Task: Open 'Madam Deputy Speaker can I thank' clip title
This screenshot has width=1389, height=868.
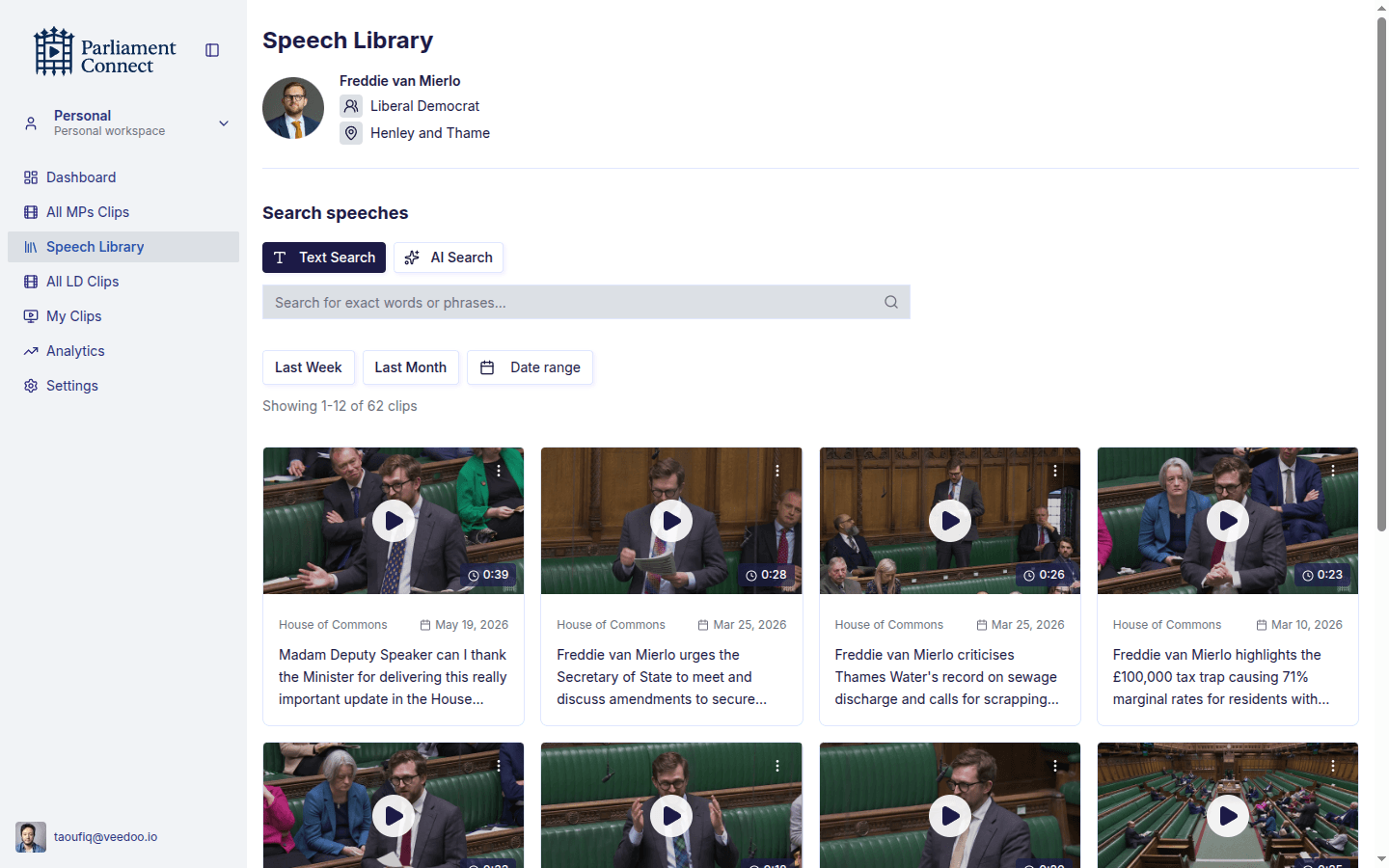Action: (x=394, y=677)
